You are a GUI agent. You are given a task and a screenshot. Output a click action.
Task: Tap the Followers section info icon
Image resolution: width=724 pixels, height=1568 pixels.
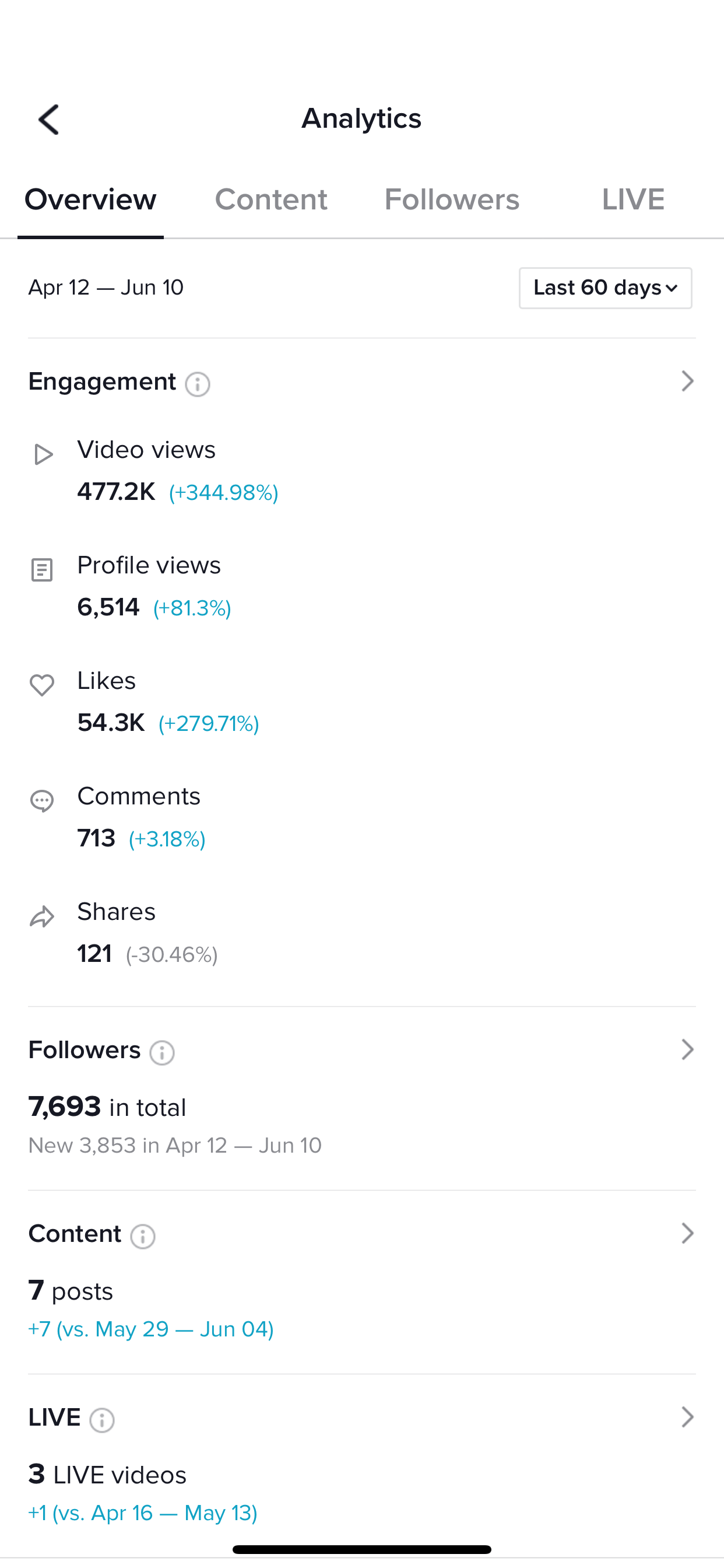[163, 1052]
